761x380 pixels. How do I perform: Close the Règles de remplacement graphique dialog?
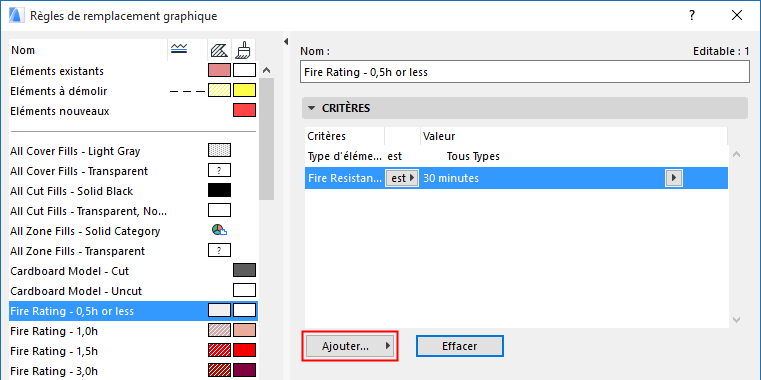[x=737, y=16]
